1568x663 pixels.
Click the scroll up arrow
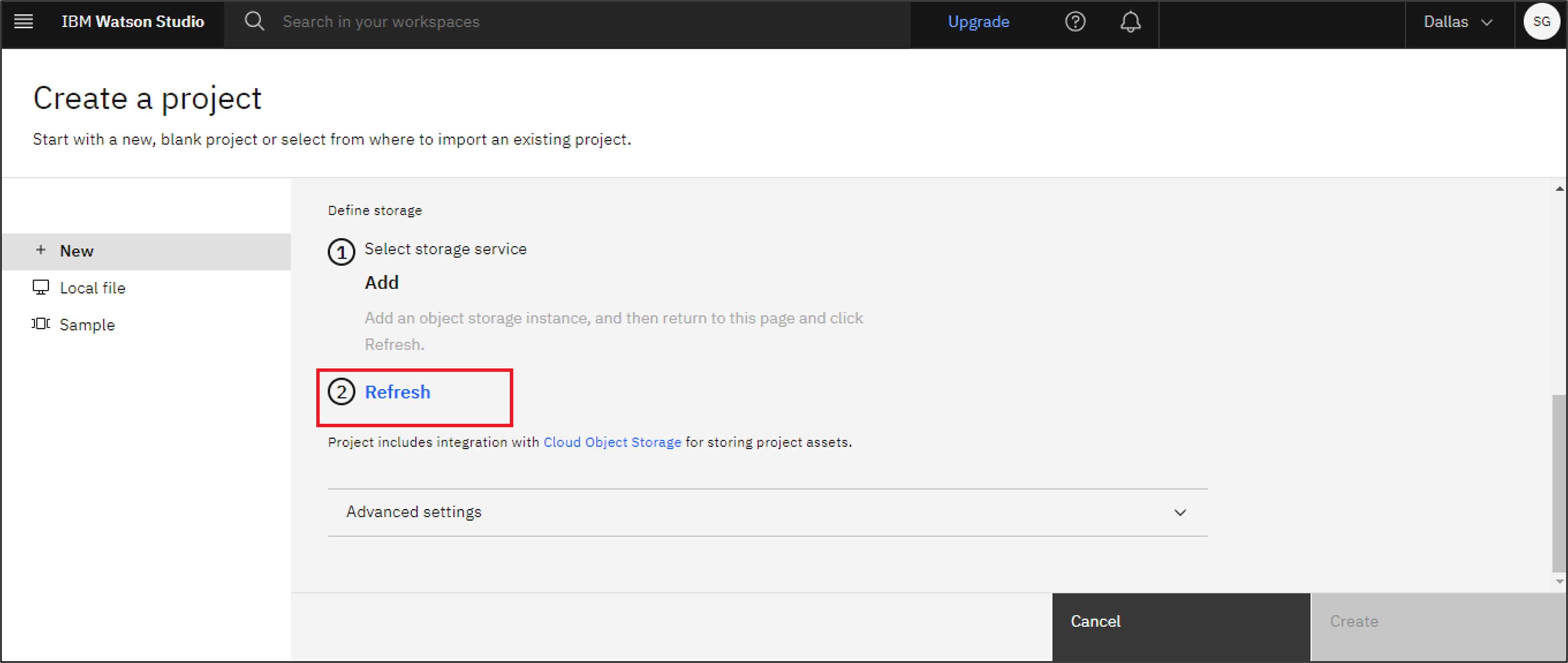[1559, 189]
